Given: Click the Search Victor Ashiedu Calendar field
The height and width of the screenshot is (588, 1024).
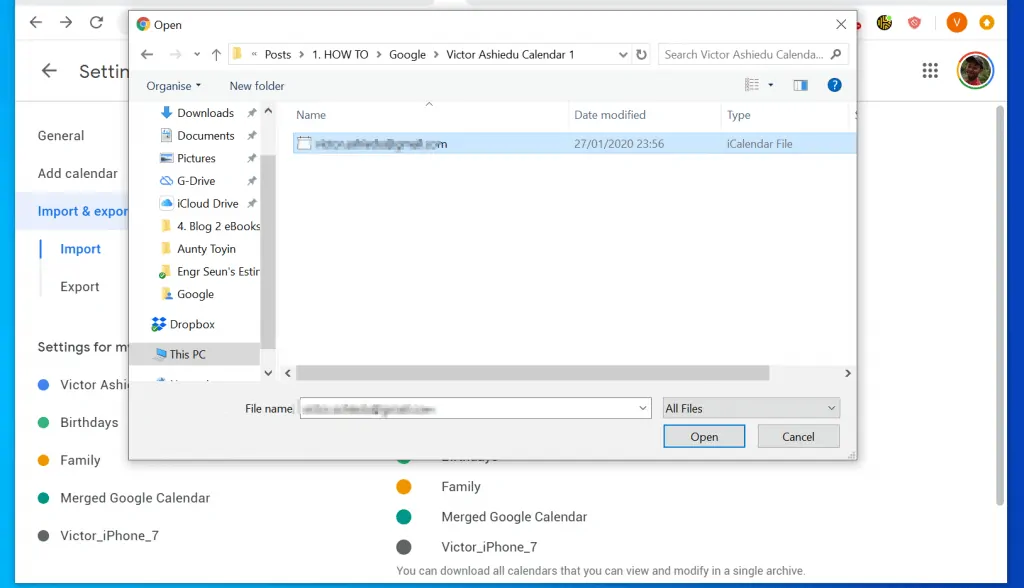Looking at the screenshot, I should [x=744, y=55].
